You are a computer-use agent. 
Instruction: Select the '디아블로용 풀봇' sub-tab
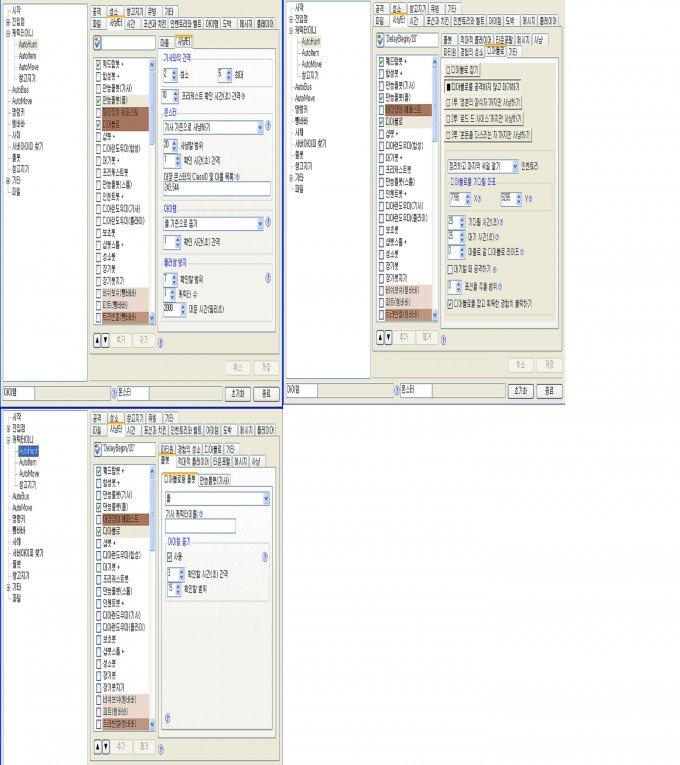(x=180, y=480)
